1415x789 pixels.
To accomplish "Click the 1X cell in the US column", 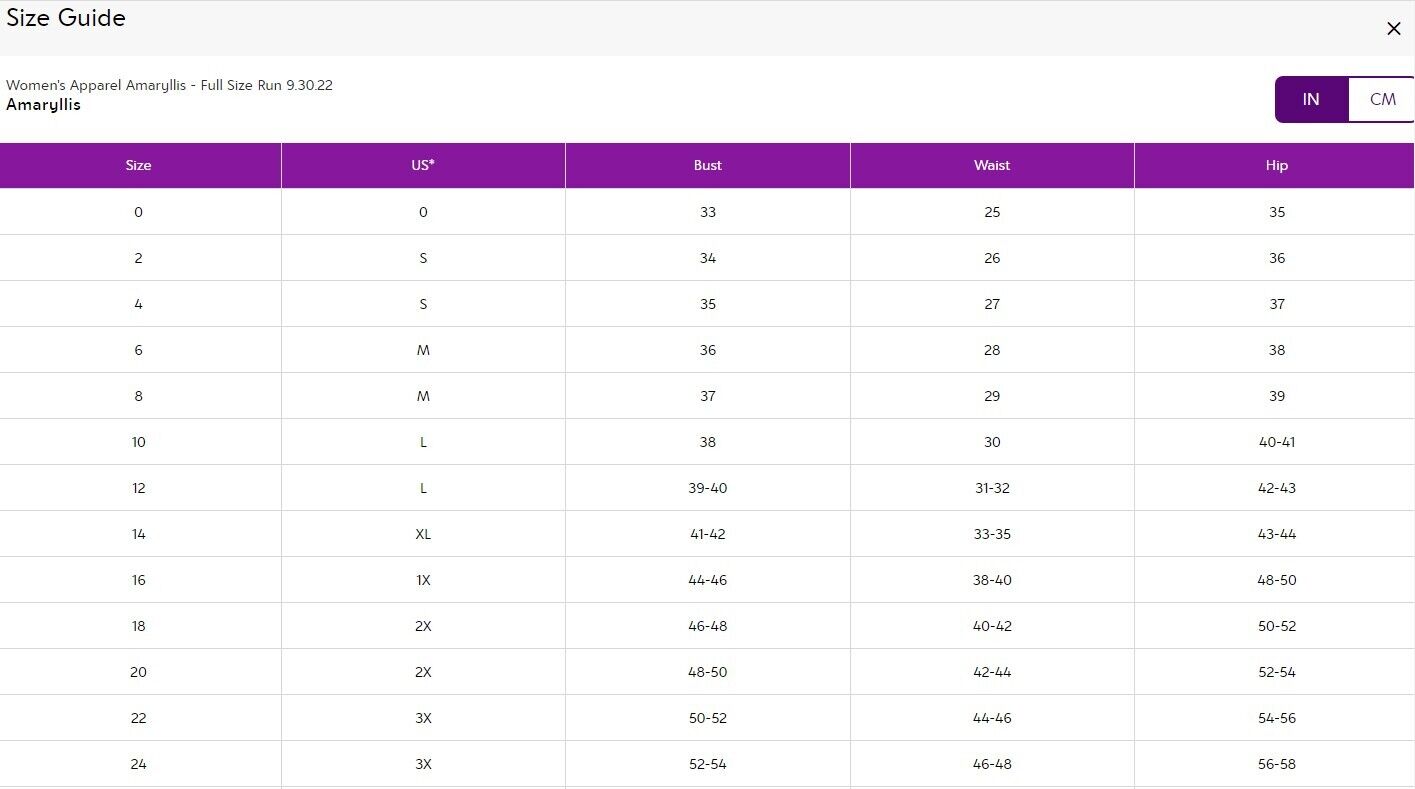I will 423,580.
